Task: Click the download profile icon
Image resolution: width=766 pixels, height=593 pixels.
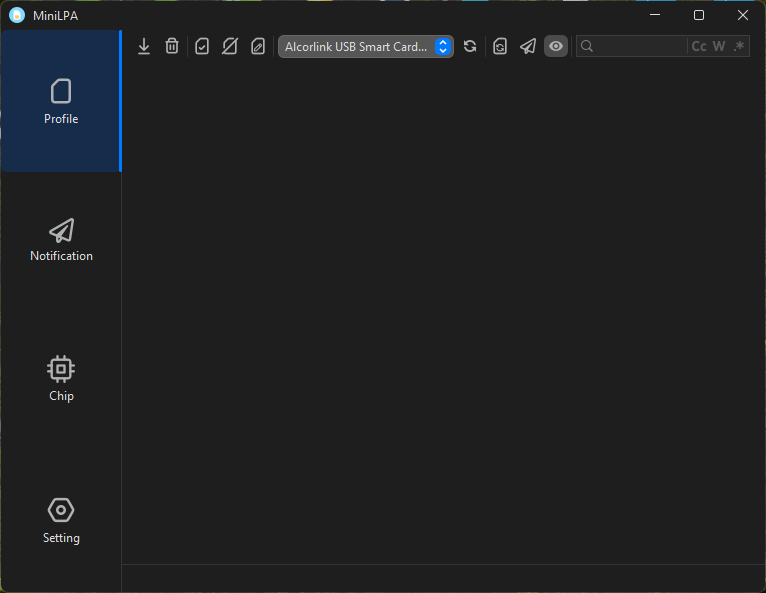Action: click(144, 46)
